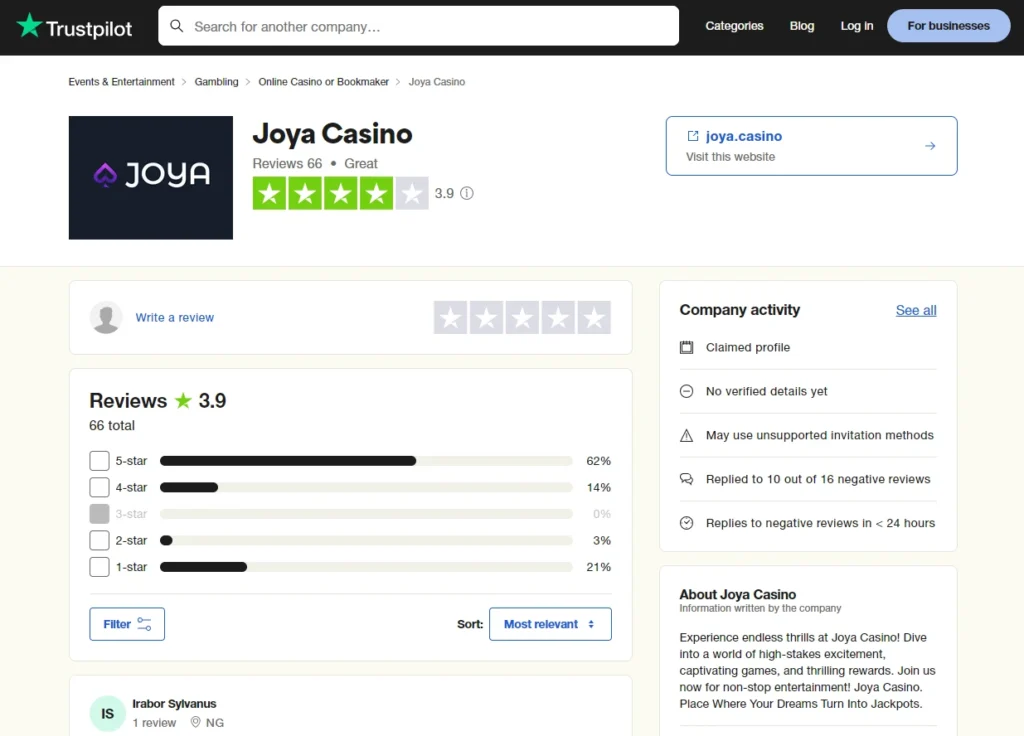Open the Most relevant sort dropdown
This screenshot has height=736, width=1024.
pyautogui.click(x=550, y=623)
